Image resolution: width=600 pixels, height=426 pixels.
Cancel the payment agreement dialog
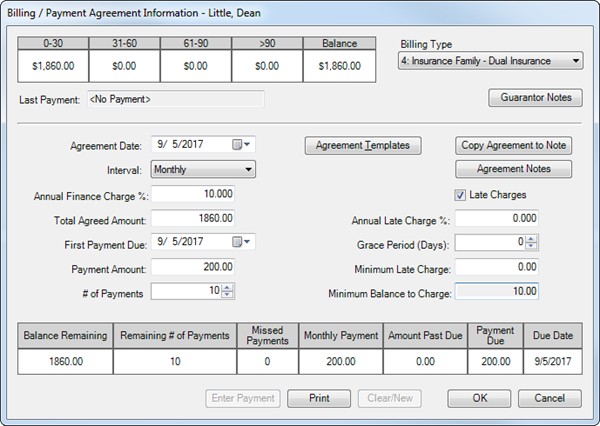tap(549, 398)
